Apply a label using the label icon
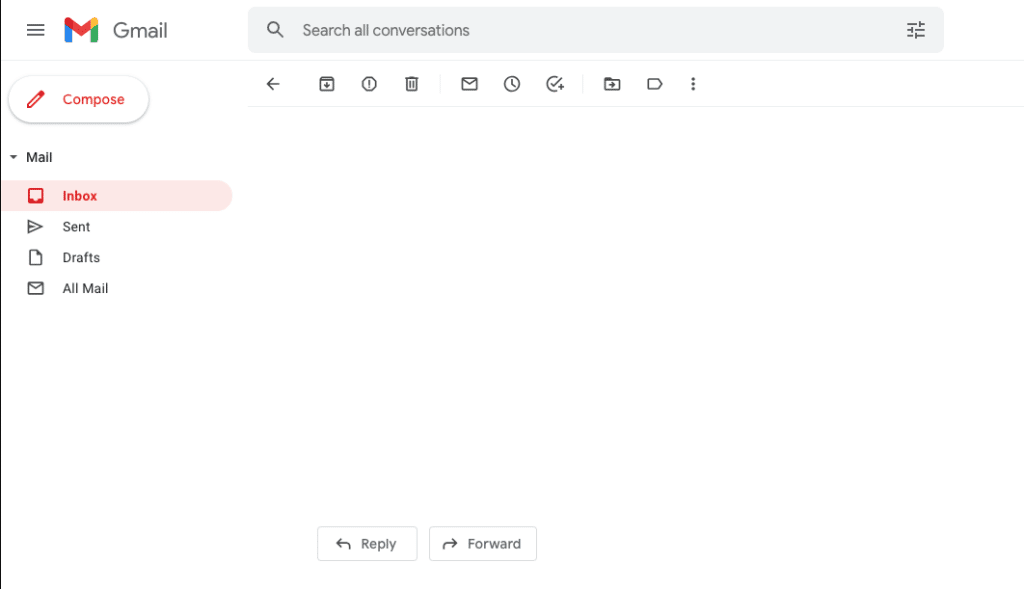Image resolution: width=1024 pixels, height=589 pixels. [x=655, y=84]
